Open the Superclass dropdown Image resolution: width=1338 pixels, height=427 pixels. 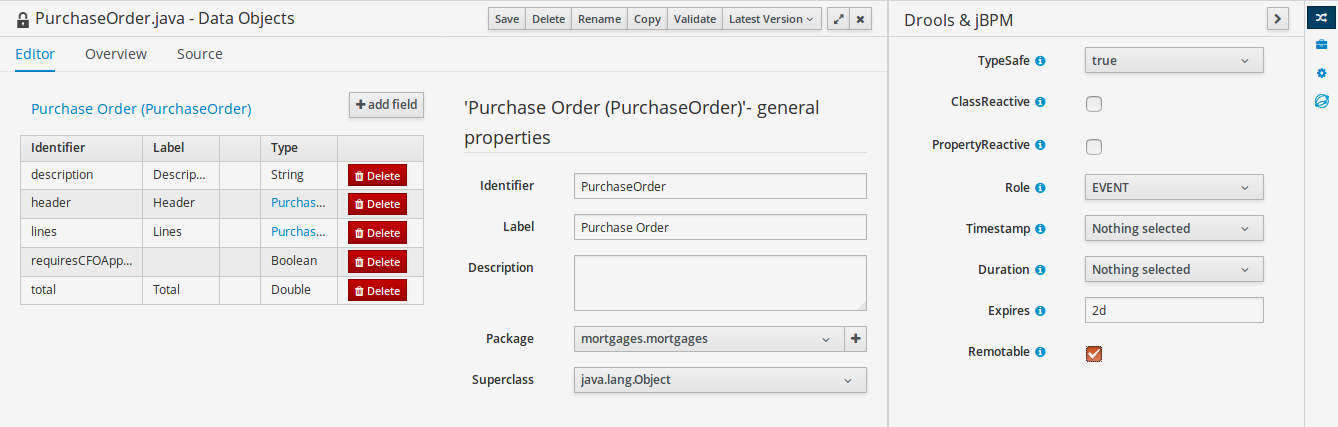pos(720,381)
